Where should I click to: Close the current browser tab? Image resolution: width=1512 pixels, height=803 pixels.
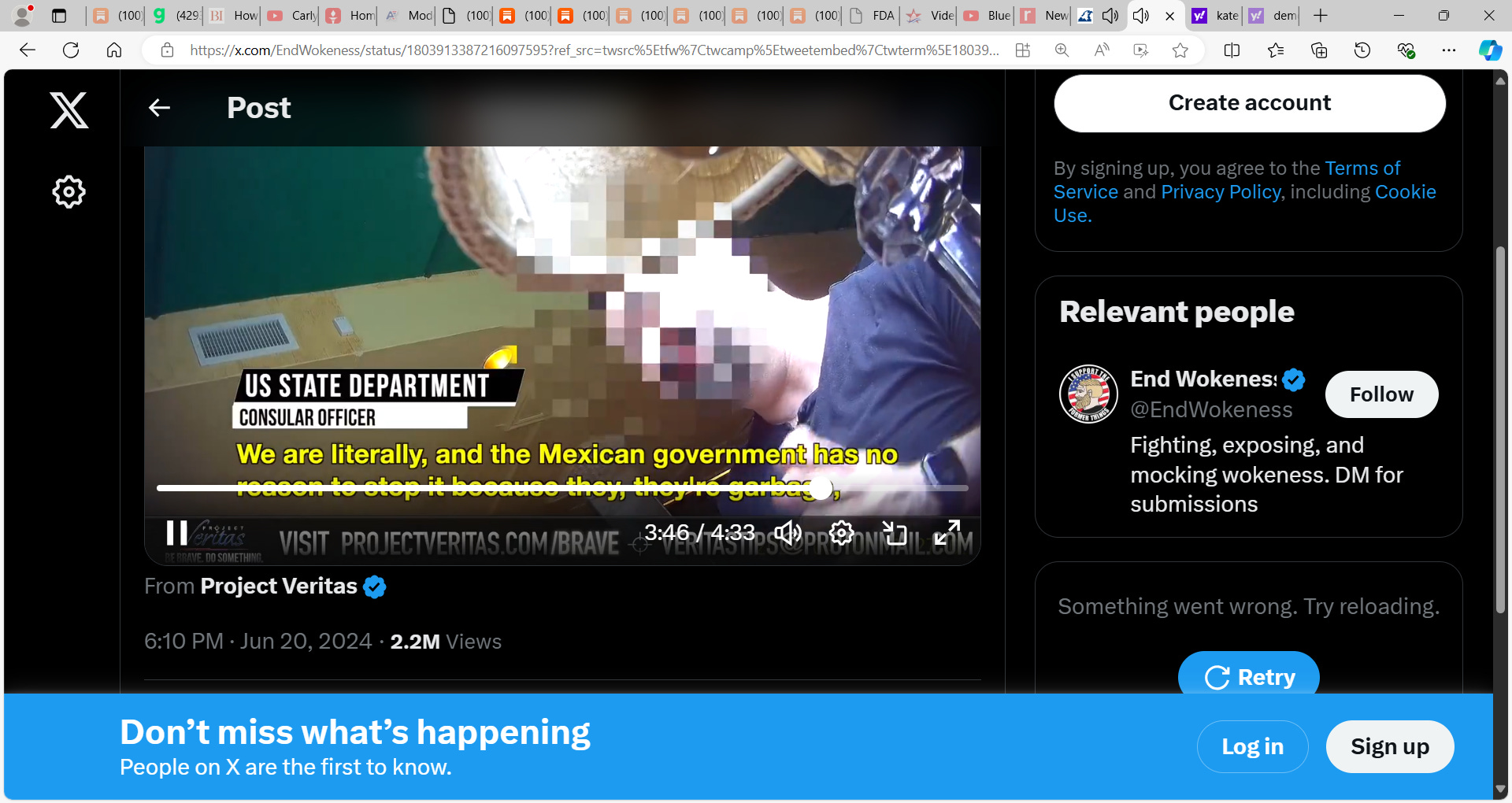click(x=1170, y=15)
